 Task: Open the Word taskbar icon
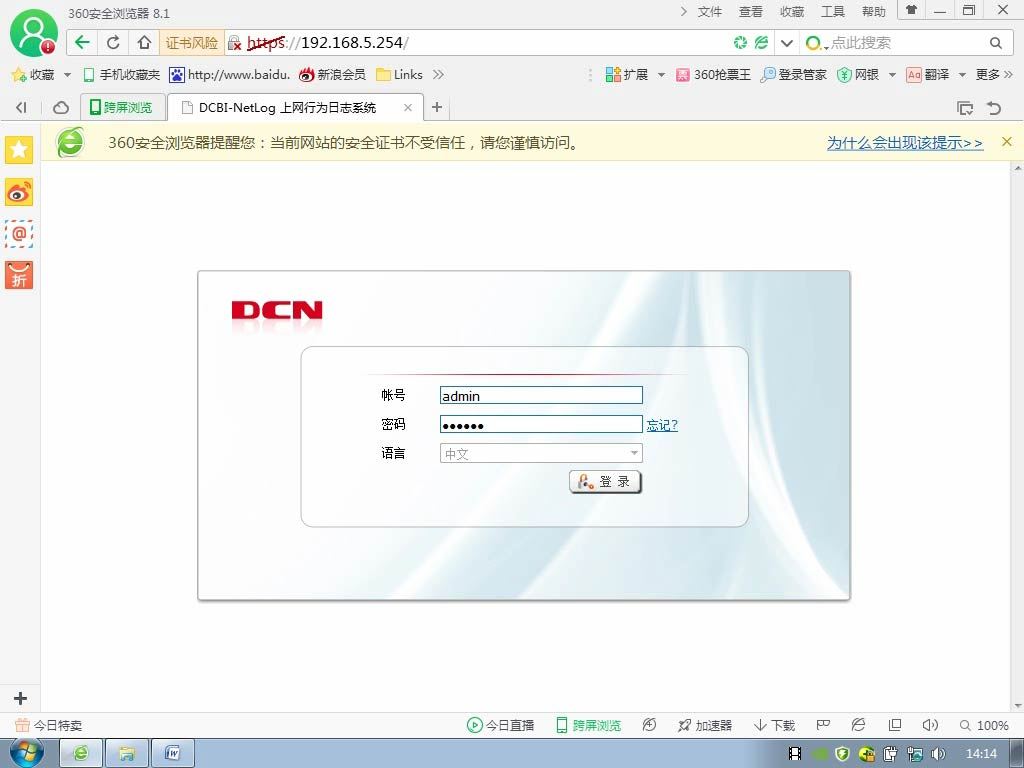[173, 754]
